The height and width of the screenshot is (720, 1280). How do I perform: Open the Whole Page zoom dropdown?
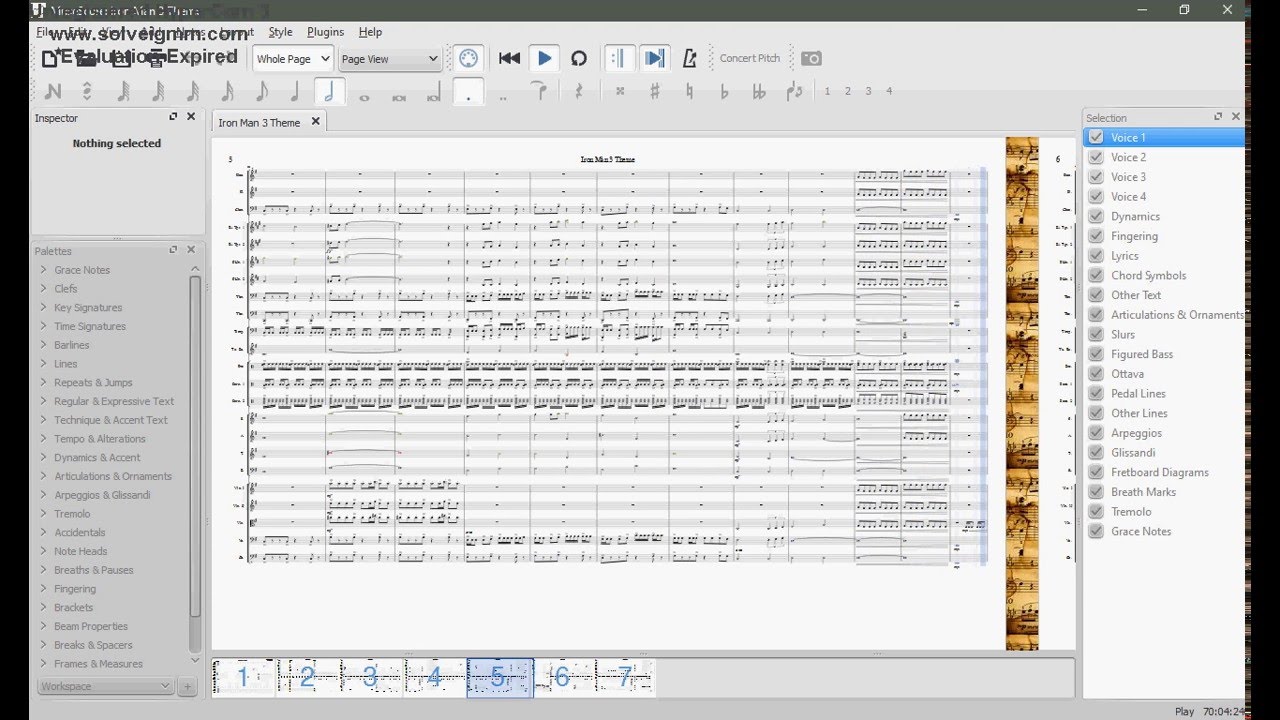pos(292,59)
